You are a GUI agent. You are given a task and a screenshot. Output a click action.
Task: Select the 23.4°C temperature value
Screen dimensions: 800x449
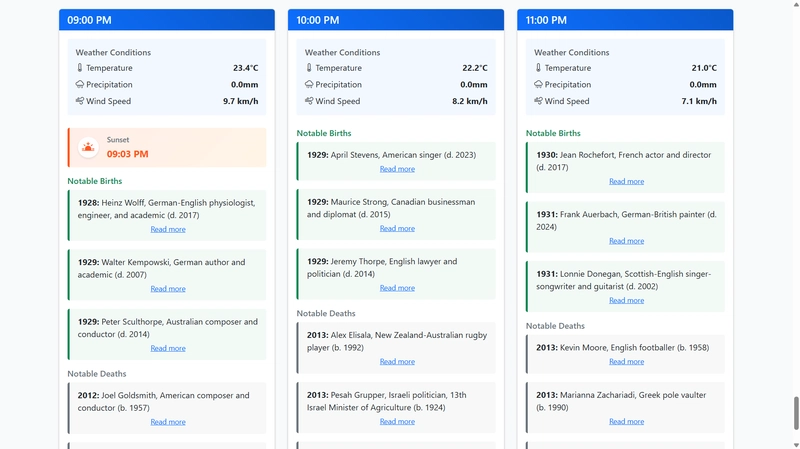(245, 68)
